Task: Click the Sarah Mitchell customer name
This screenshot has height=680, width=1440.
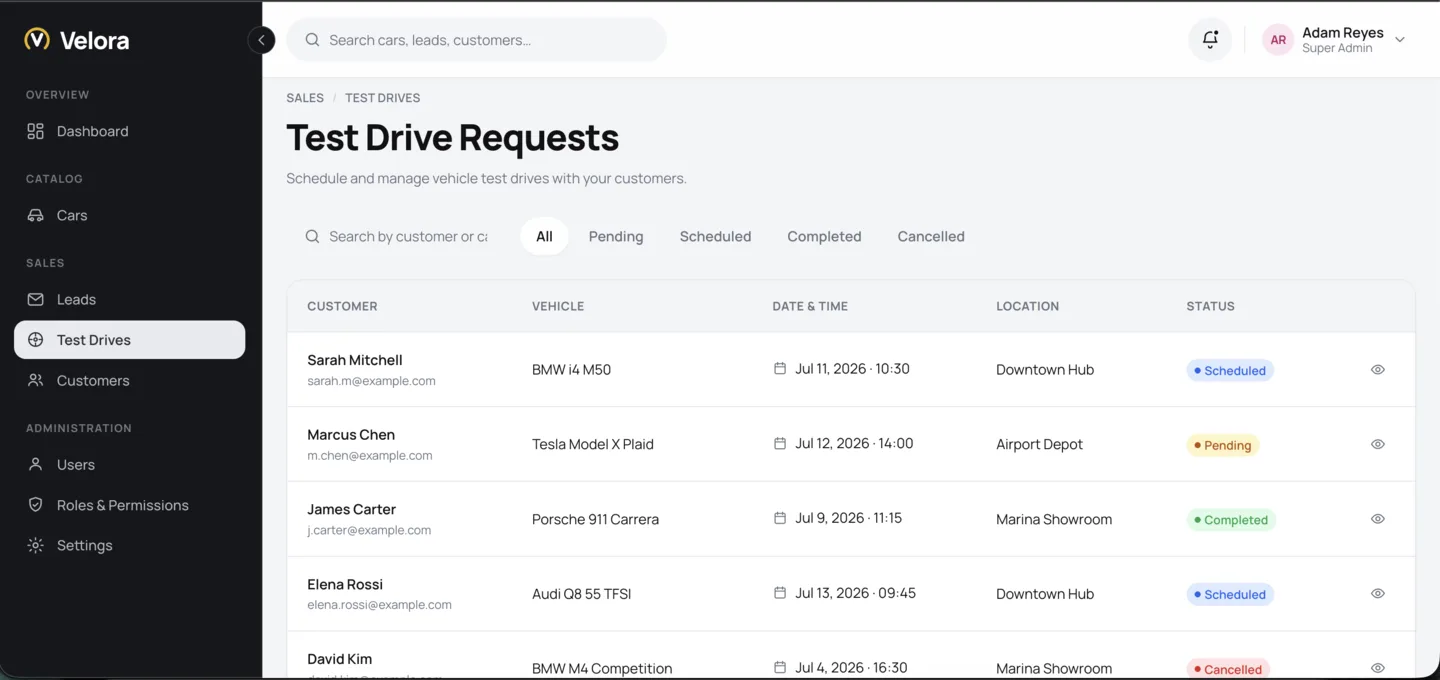Action: [x=355, y=360]
